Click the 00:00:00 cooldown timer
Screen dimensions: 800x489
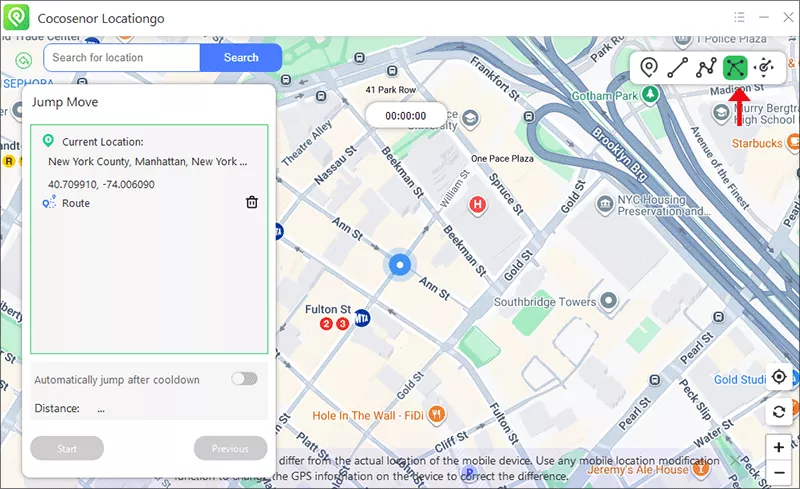(x=406, y=116)
